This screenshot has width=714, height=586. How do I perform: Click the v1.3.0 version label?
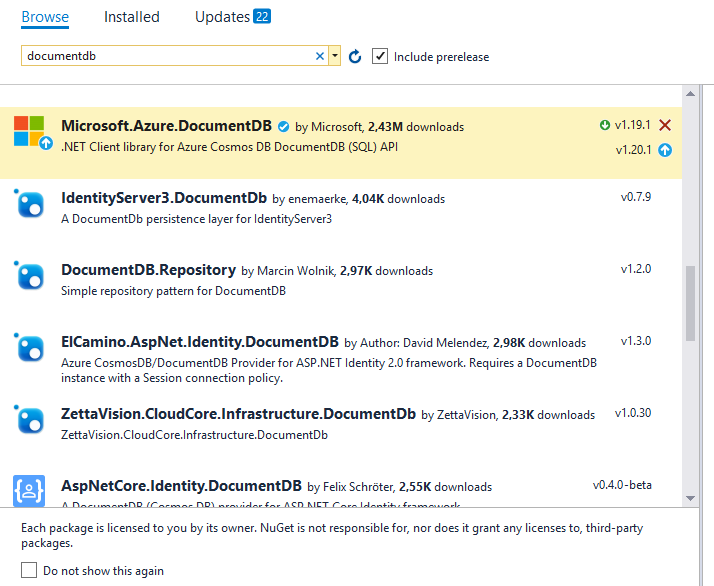(636, 341)
